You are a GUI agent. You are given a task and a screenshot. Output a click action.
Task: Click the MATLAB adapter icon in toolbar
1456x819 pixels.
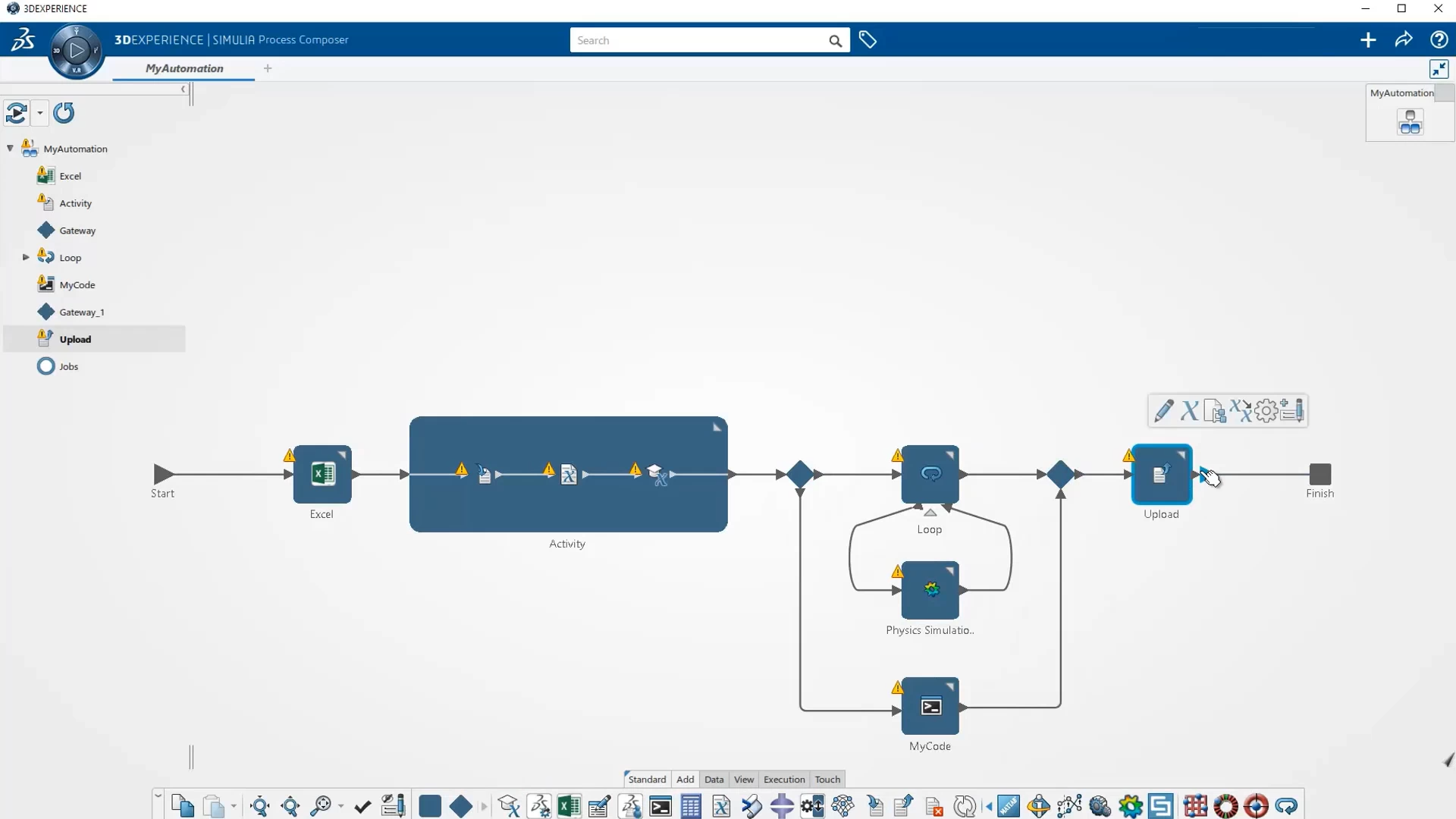[x=1009, y=806]
